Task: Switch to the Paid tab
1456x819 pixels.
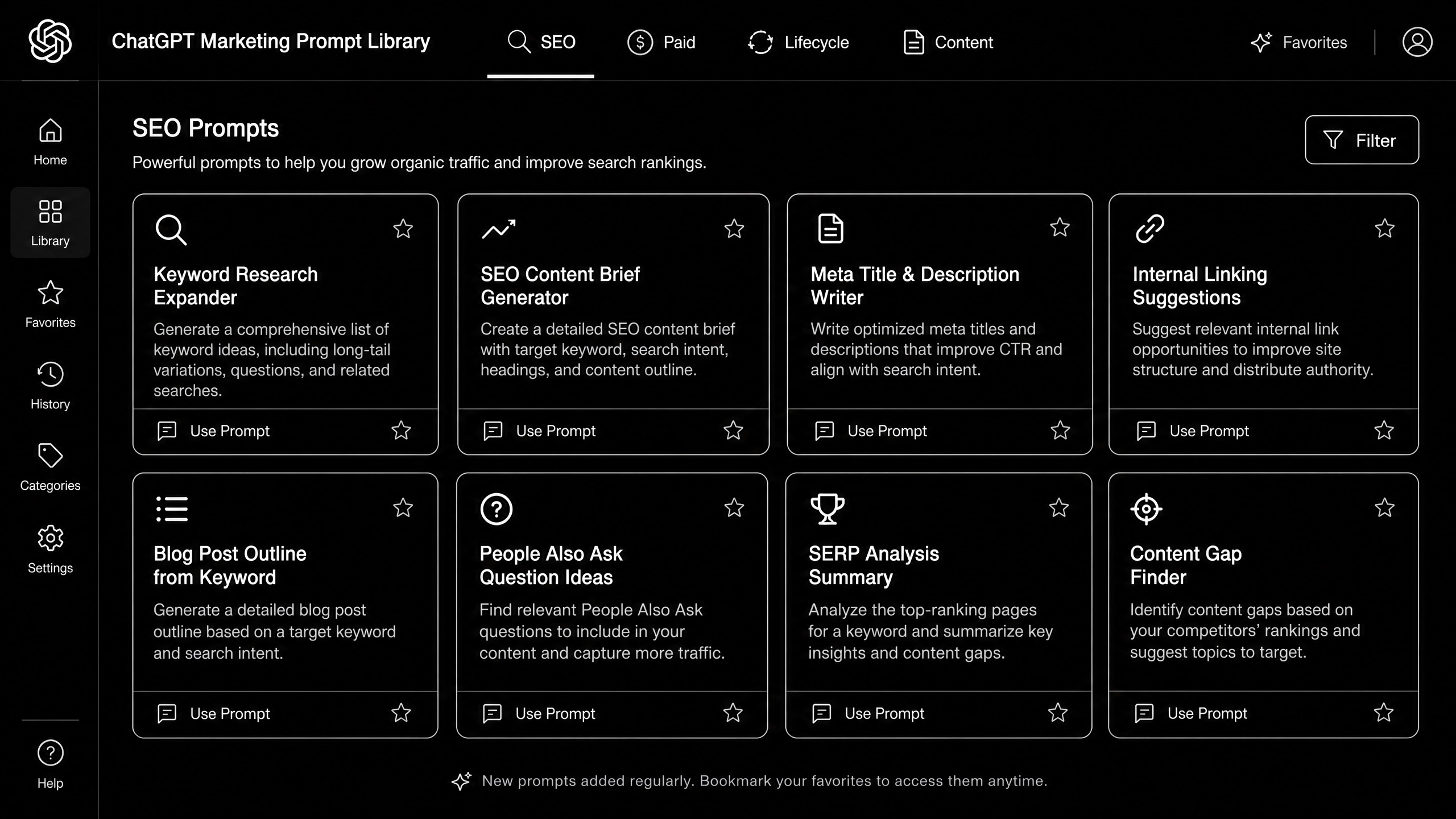Action: 661,42
